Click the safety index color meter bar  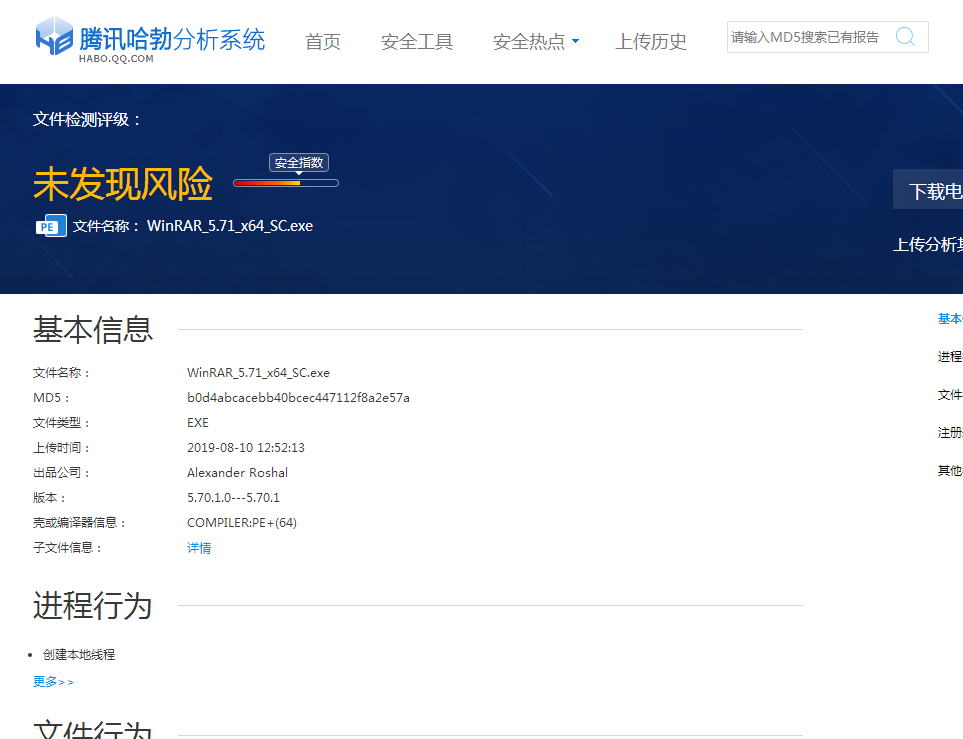285,183
